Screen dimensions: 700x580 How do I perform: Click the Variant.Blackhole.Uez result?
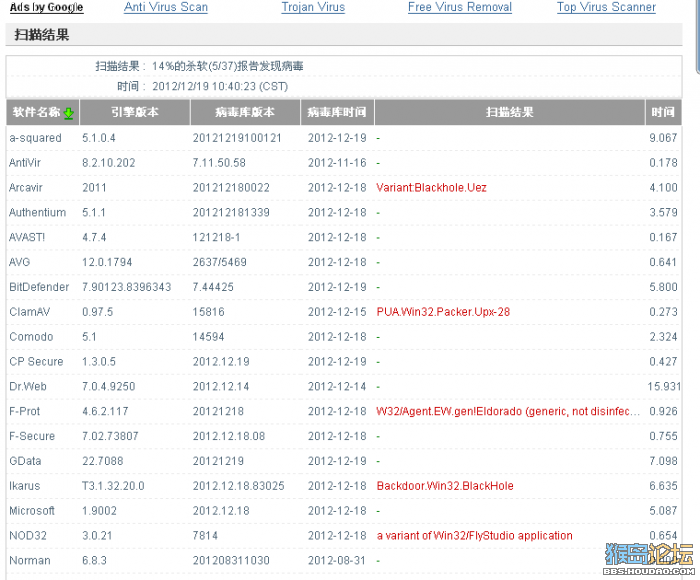tap(431, 188)
